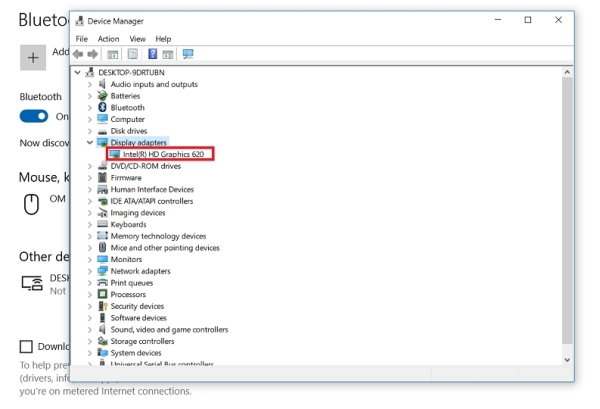Check the Download checkbox in Settings window
Image resolution: width=600 pixels, height=409 pixels.
tap(26, 347)
